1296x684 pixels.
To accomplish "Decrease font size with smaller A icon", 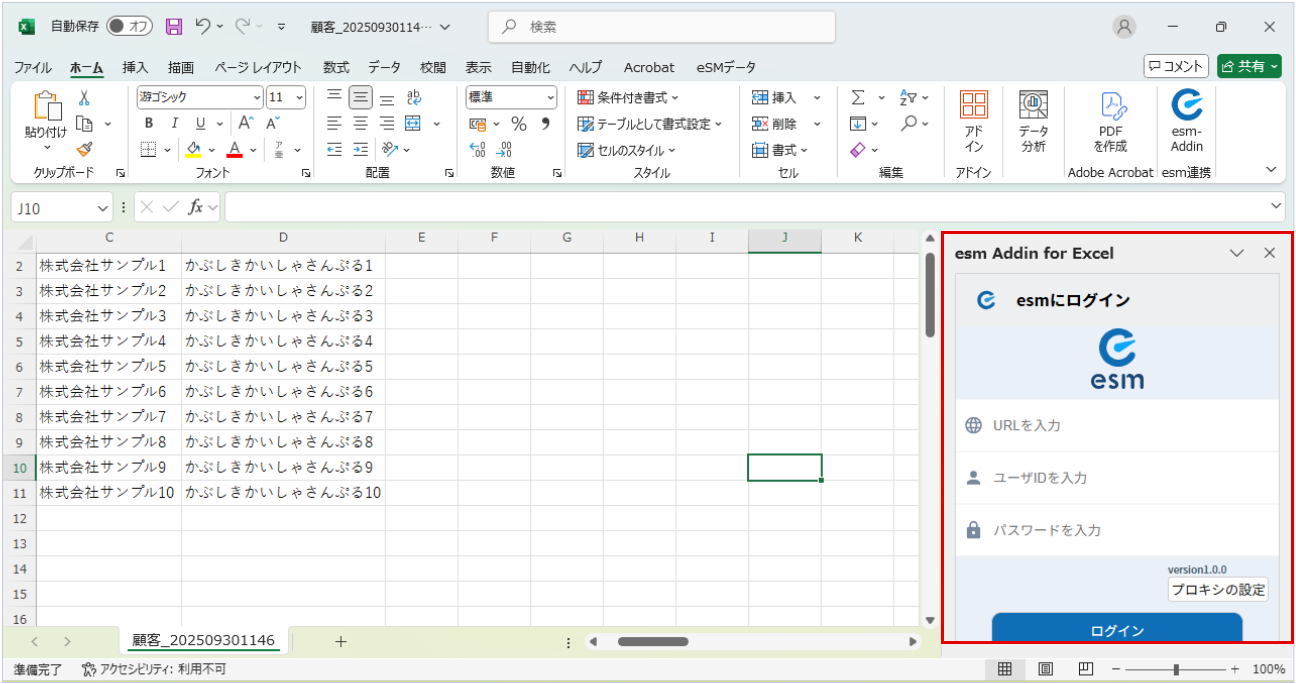I will pyautogui.click(x=273, y=124).
